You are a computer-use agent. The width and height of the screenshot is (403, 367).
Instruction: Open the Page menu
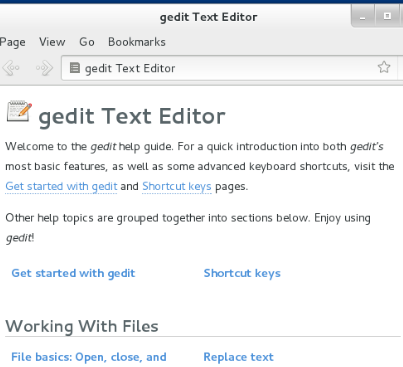pos(13,42)
